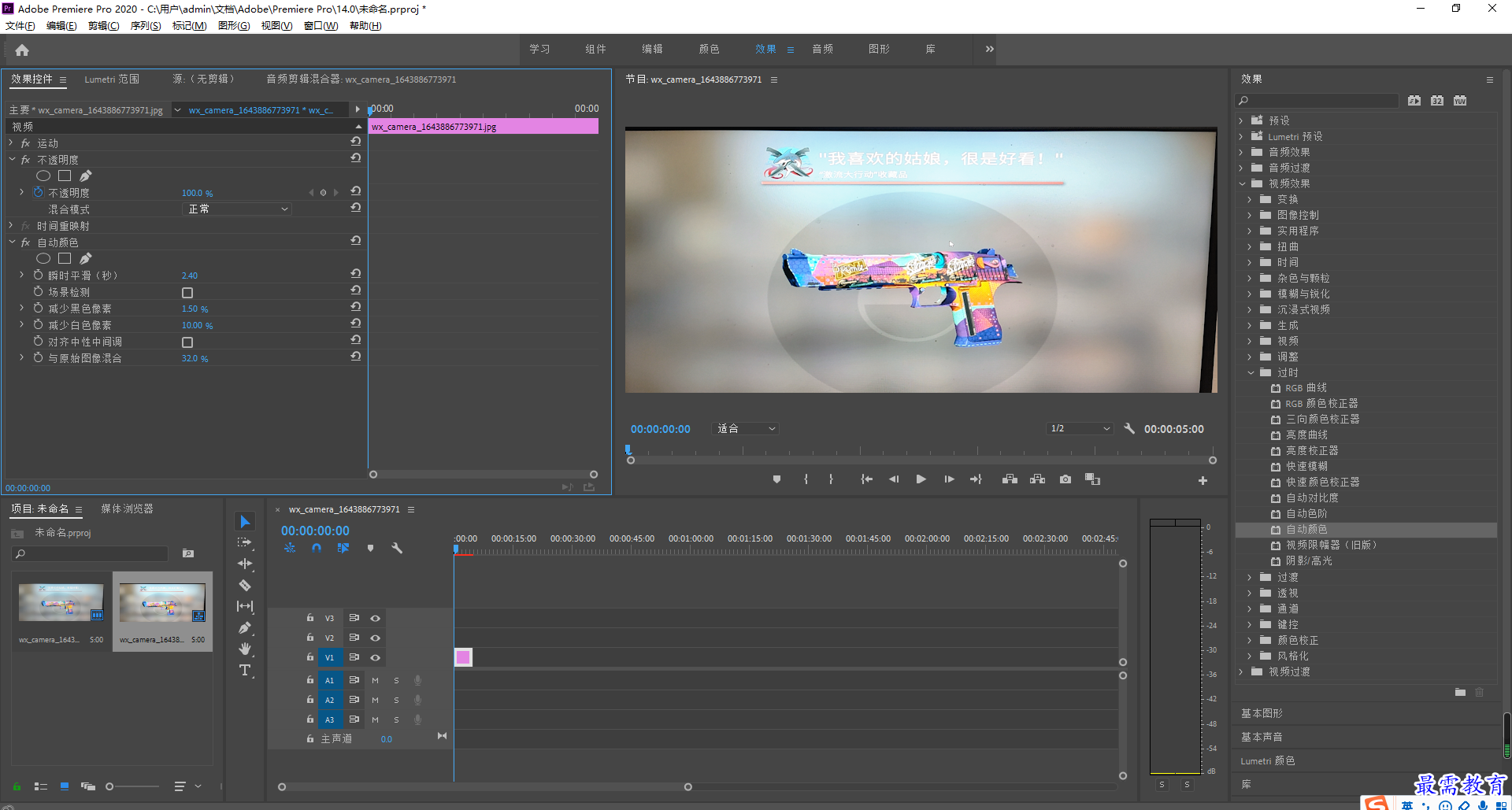Collapse the 视频效果 folder
The image size is (1512, 810).
[1242, 183]
